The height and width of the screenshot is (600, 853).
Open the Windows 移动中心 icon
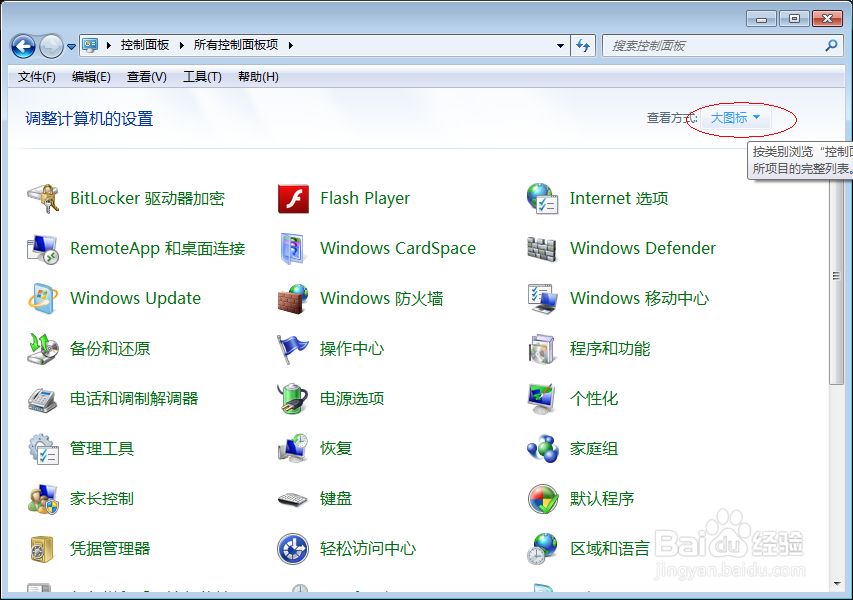542,299
